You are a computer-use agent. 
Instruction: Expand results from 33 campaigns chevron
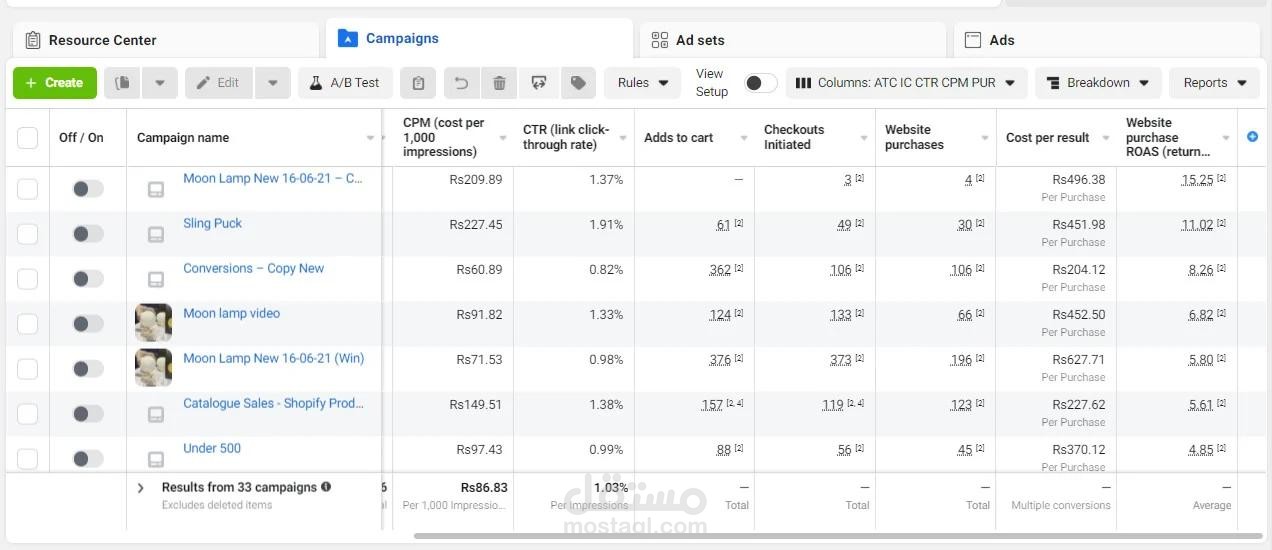141,488
